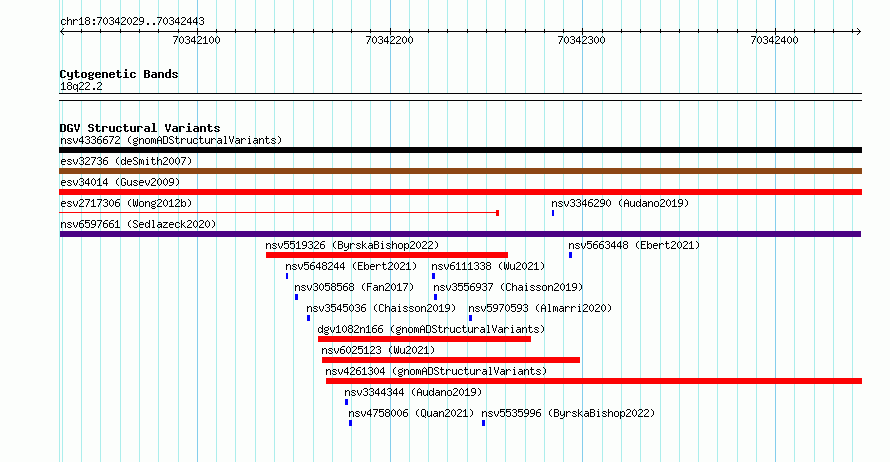890x462 pixels.
Task: Click the left arrowhead of the ruler
Action: pos(62,32)
